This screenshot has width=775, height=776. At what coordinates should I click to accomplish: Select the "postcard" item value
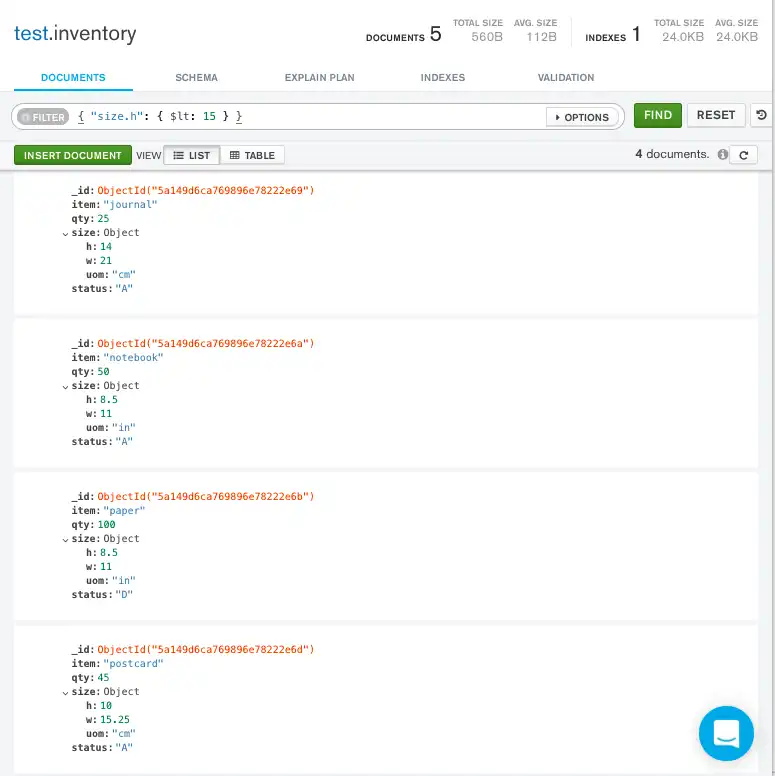point(133,663)
